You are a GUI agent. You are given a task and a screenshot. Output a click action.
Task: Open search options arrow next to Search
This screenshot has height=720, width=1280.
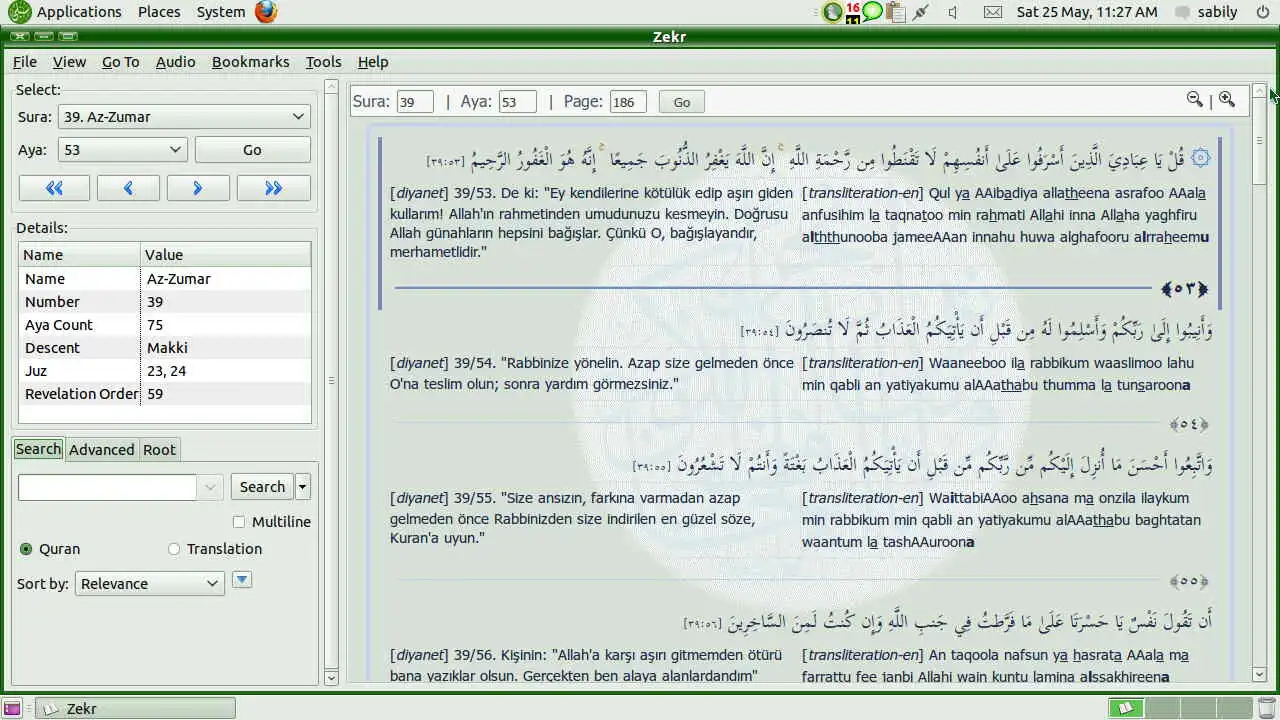tap(303, 487)
